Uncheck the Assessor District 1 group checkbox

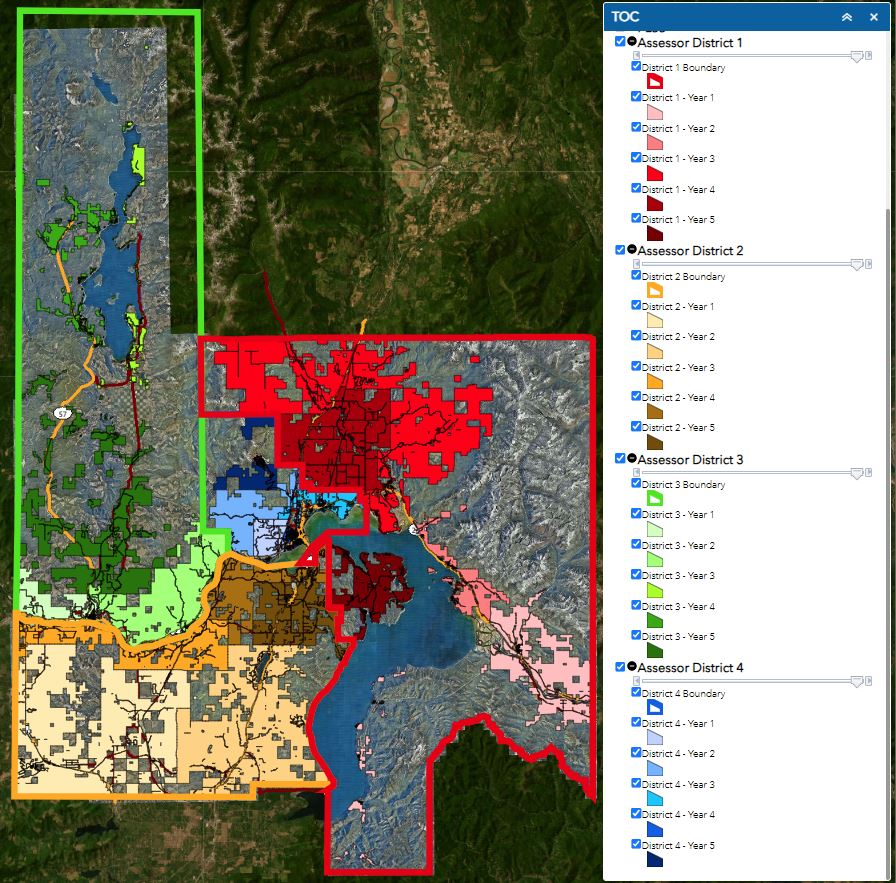[618, 43]
